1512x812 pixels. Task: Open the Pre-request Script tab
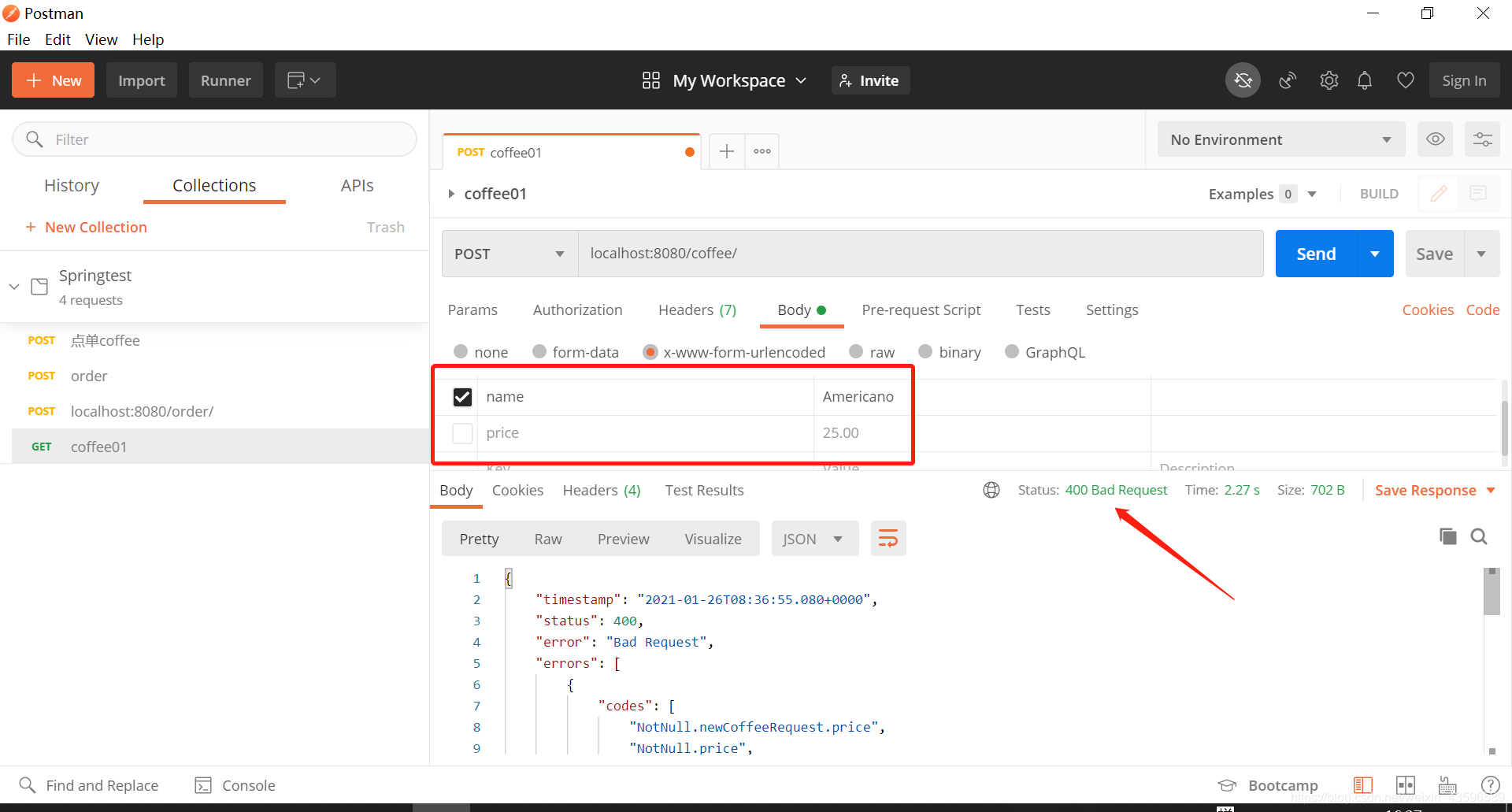pyautogui.click(x=921, y=310)
